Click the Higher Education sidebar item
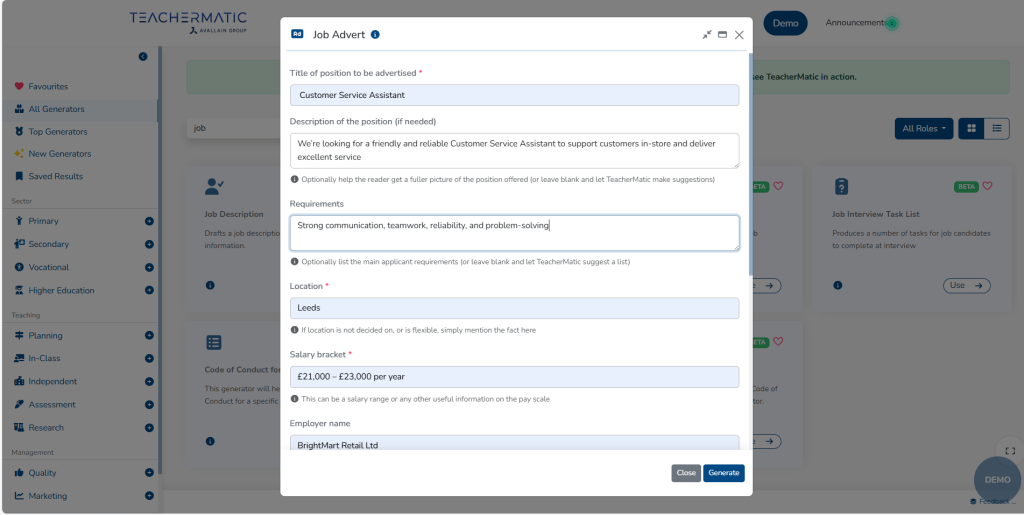Image resolution: width=1024 pixels, height=515 pixels. [x=61, y=290]
